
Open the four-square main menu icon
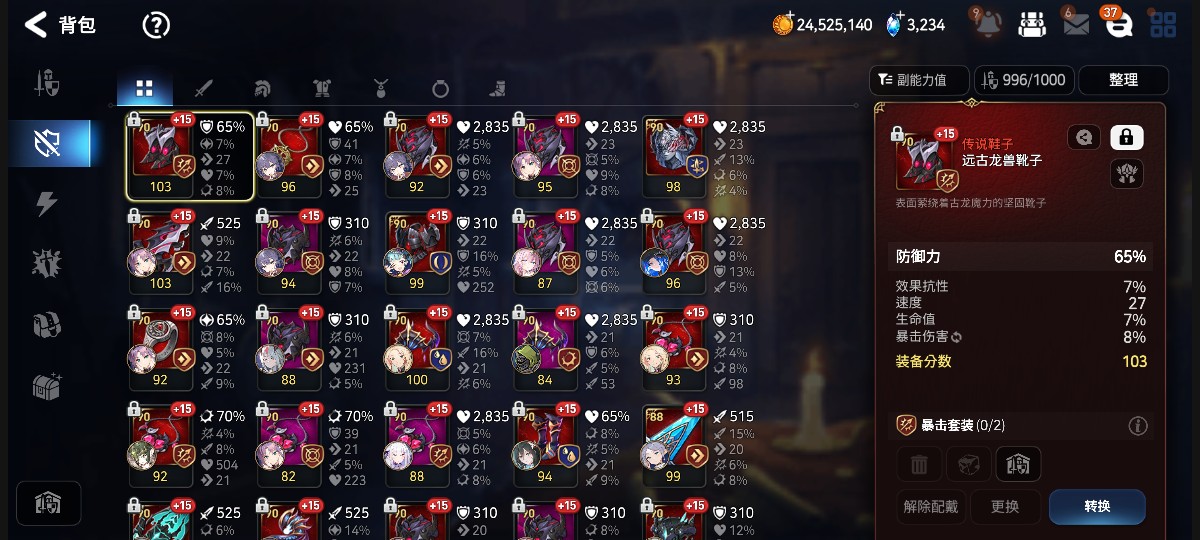pyautogui.click(x=1163, y=25)
